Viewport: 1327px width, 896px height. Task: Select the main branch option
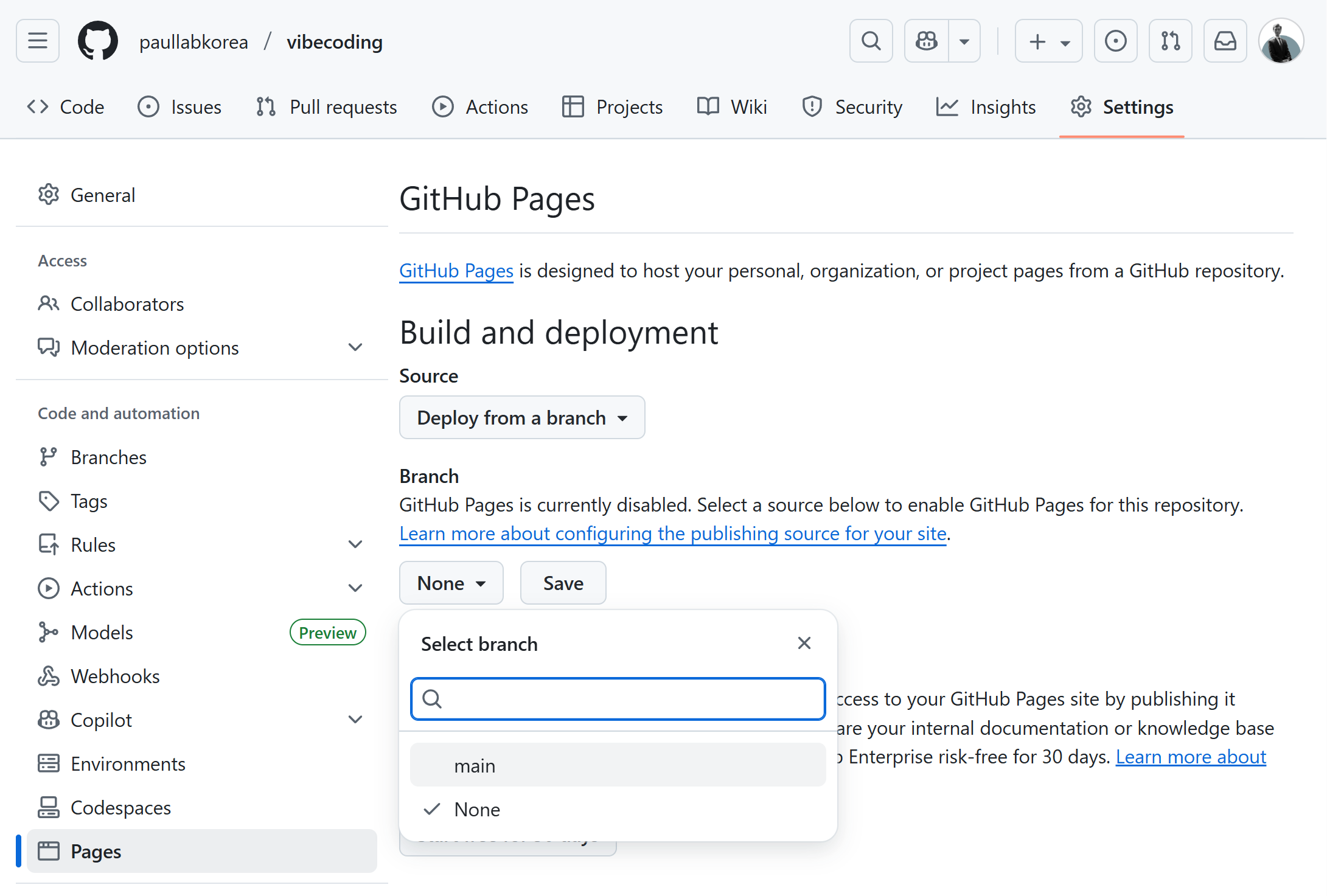click(x=618, y=765)
